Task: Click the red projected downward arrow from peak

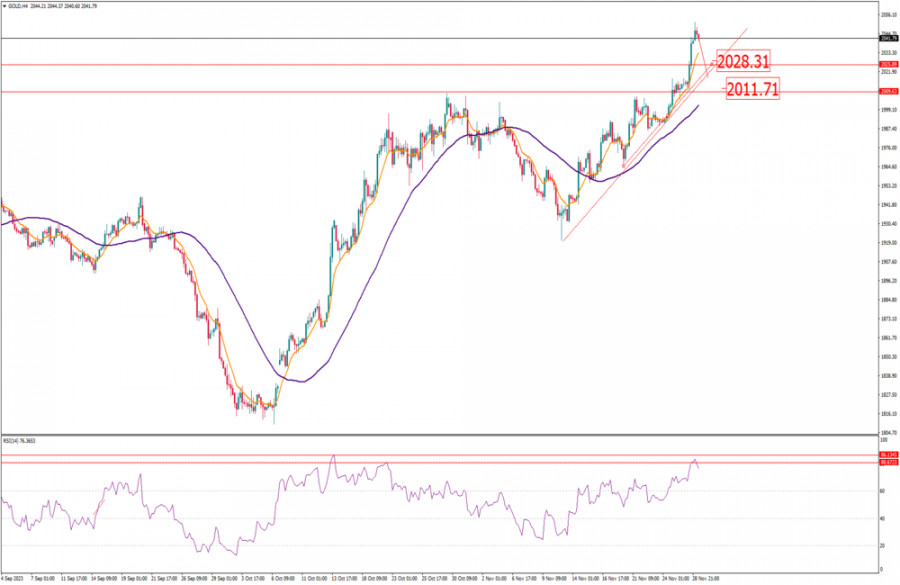Action: click(x=704, y=55)
